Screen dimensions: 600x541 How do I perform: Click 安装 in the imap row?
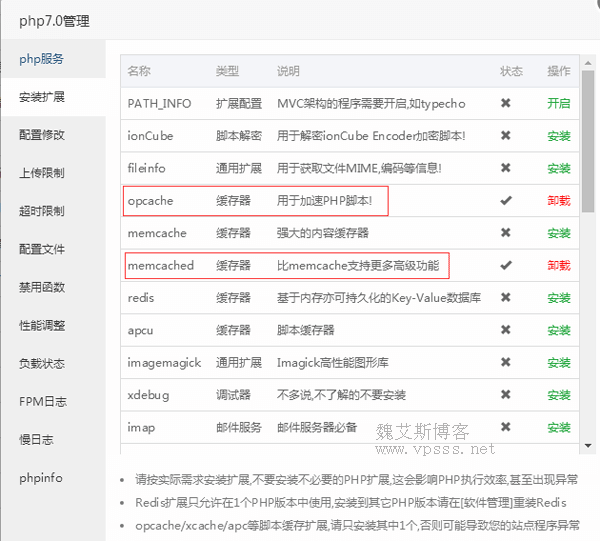pos(559,427)
